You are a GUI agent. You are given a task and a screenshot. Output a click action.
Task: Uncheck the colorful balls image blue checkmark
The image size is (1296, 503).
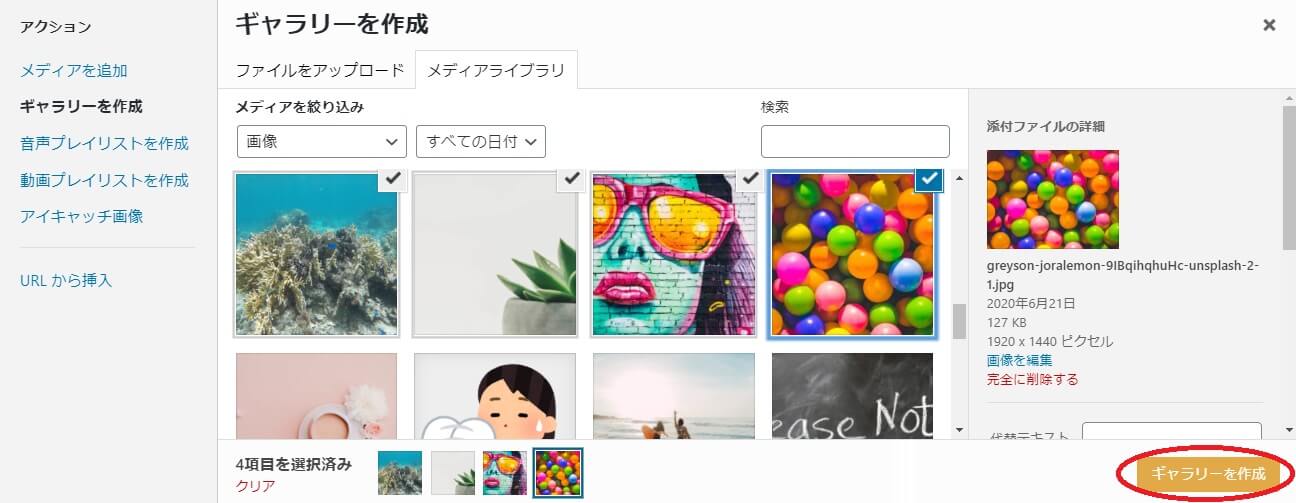[x=929, y=179]
